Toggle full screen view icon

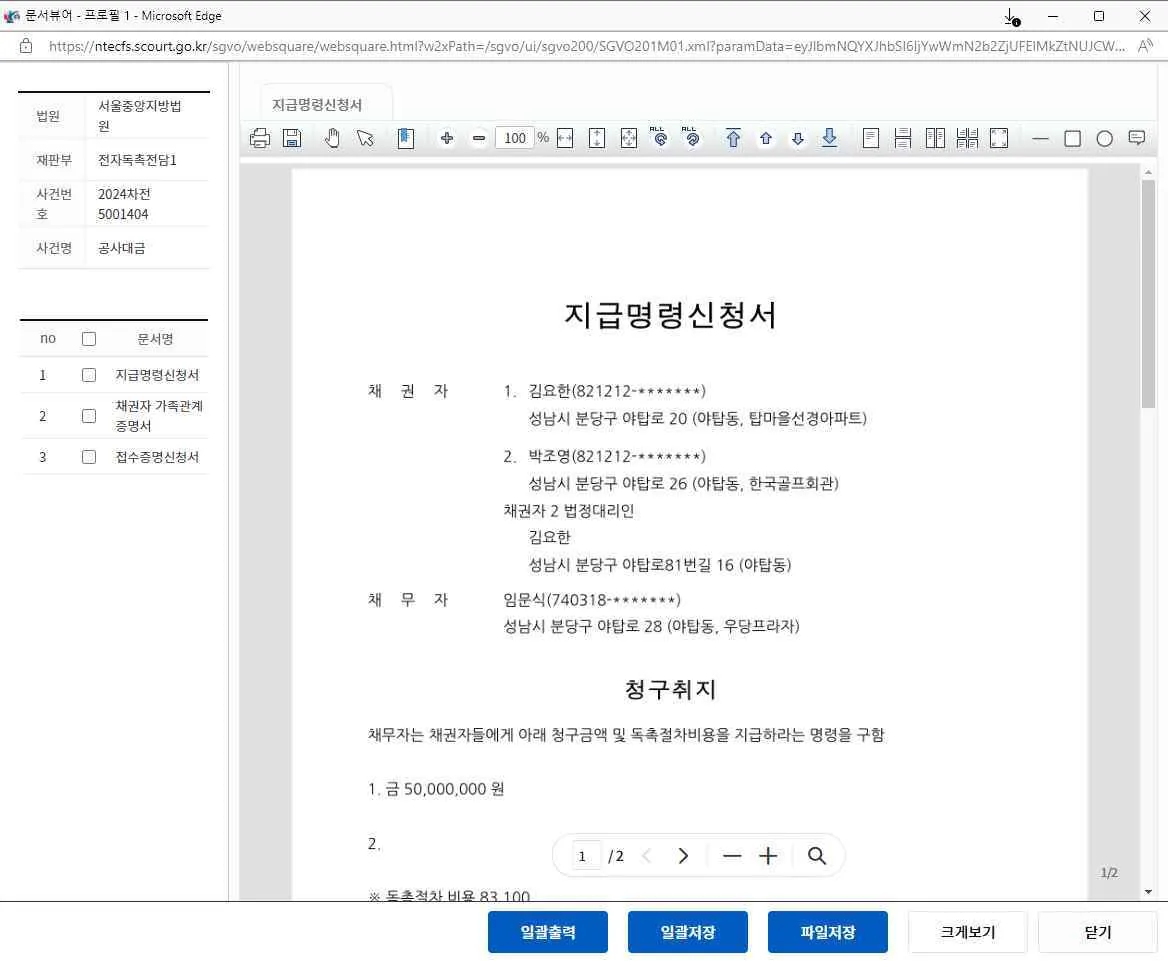point(999,138)
